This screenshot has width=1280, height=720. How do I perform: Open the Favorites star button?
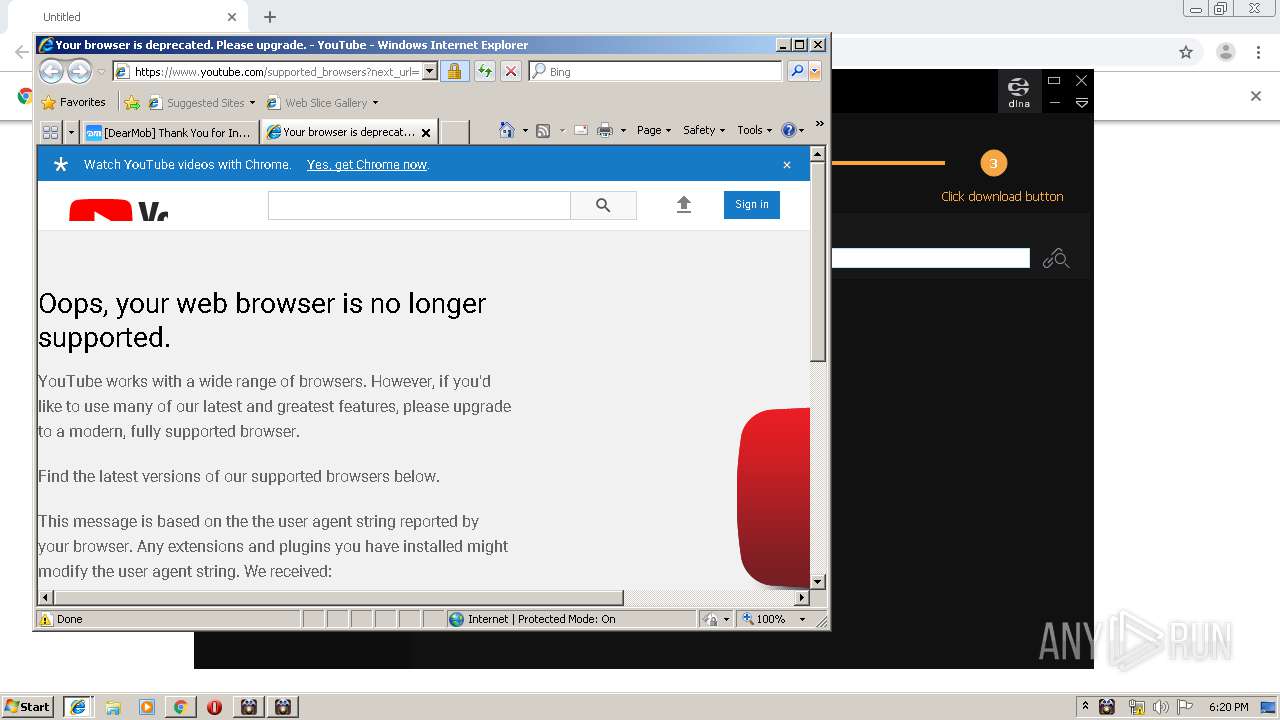(73, 102)
